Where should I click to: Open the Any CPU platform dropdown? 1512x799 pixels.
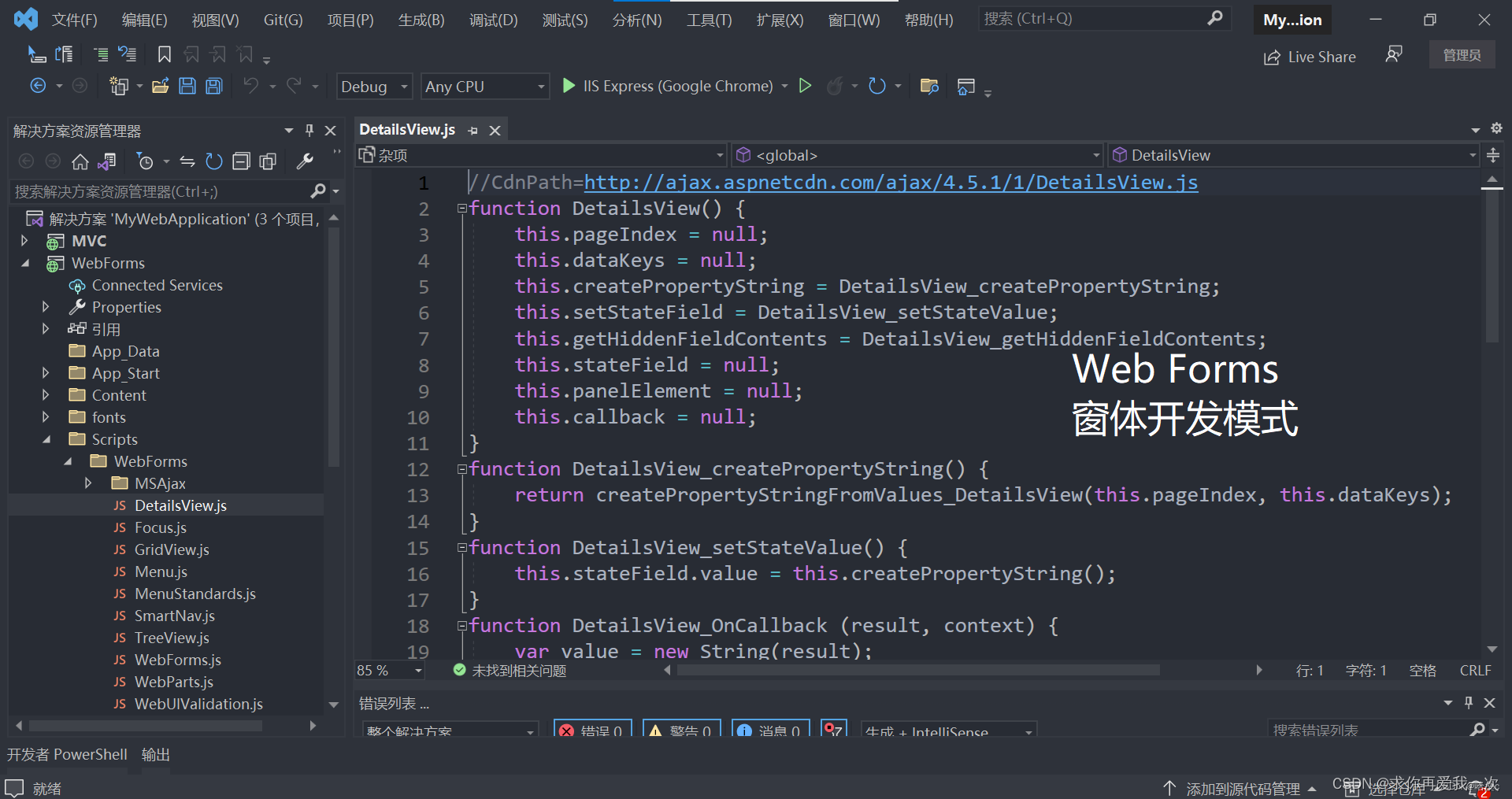[485, 86]
